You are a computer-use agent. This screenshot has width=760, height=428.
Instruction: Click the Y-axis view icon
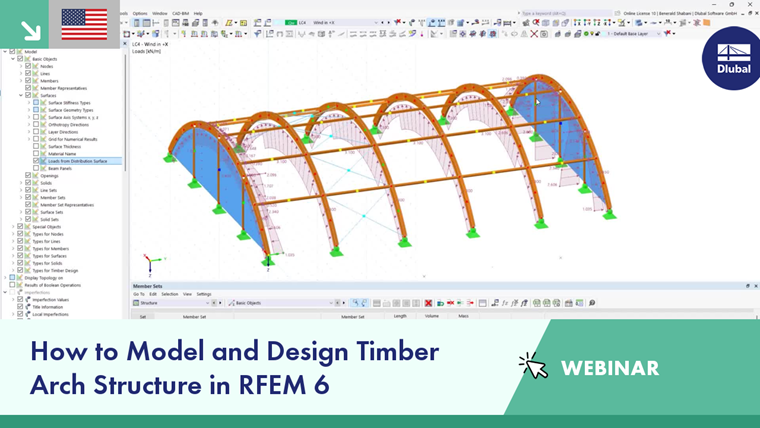586,22
